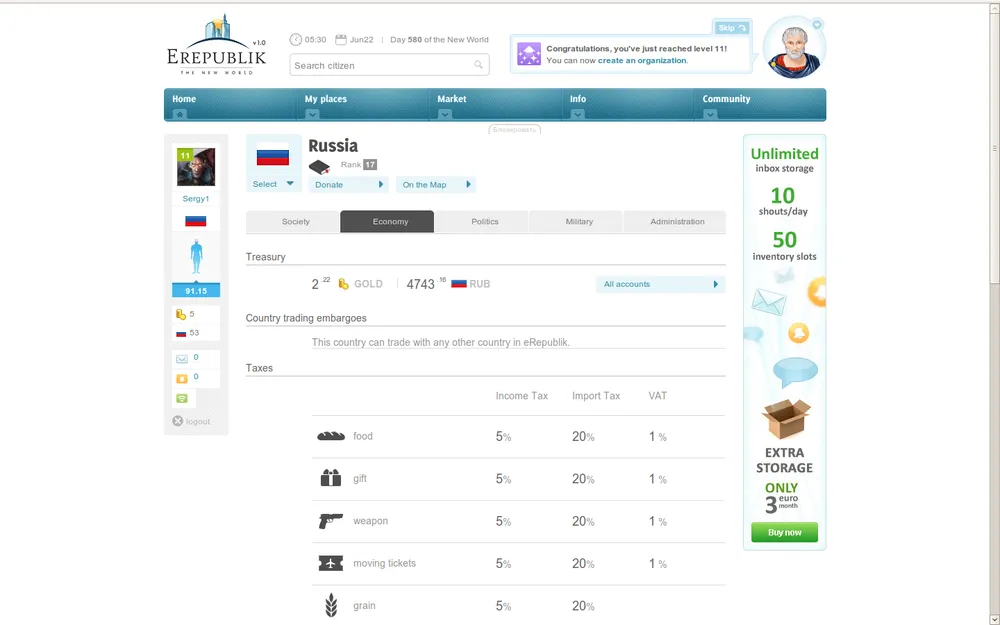
Task: Switch to the Politics tab
Action: coord(482,221)
